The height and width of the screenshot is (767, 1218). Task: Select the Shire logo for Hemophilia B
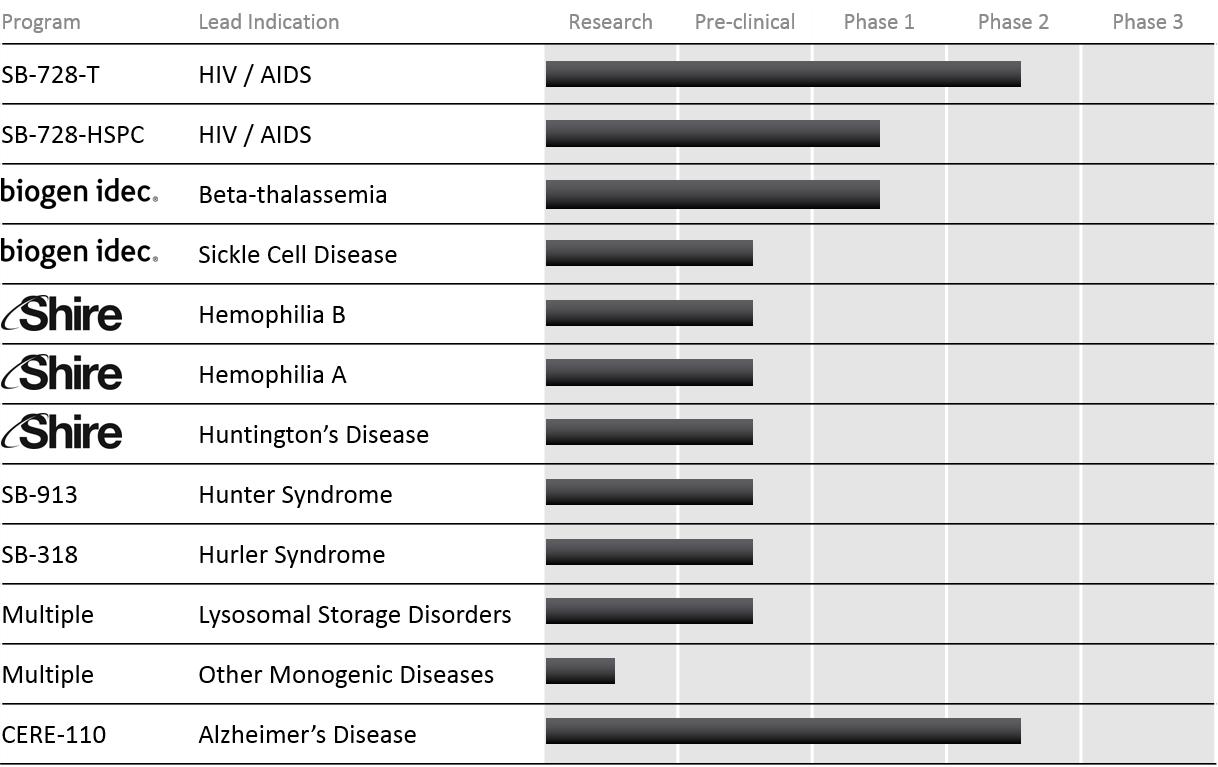(x=62, y=314)
